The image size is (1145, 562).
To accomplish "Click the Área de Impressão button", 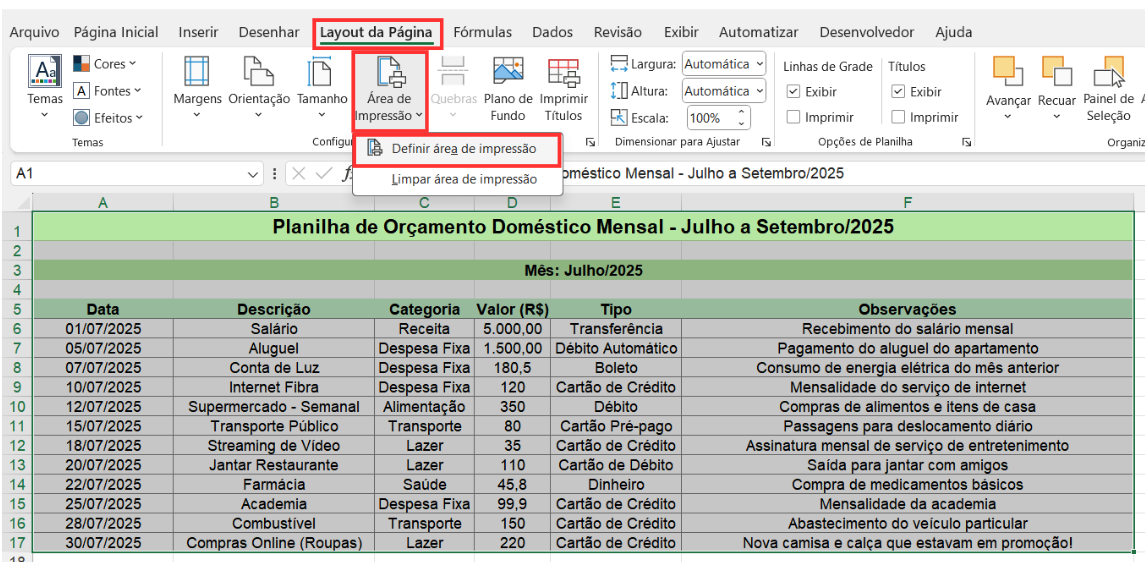I will pyautogui.click(x=389, y=88).
